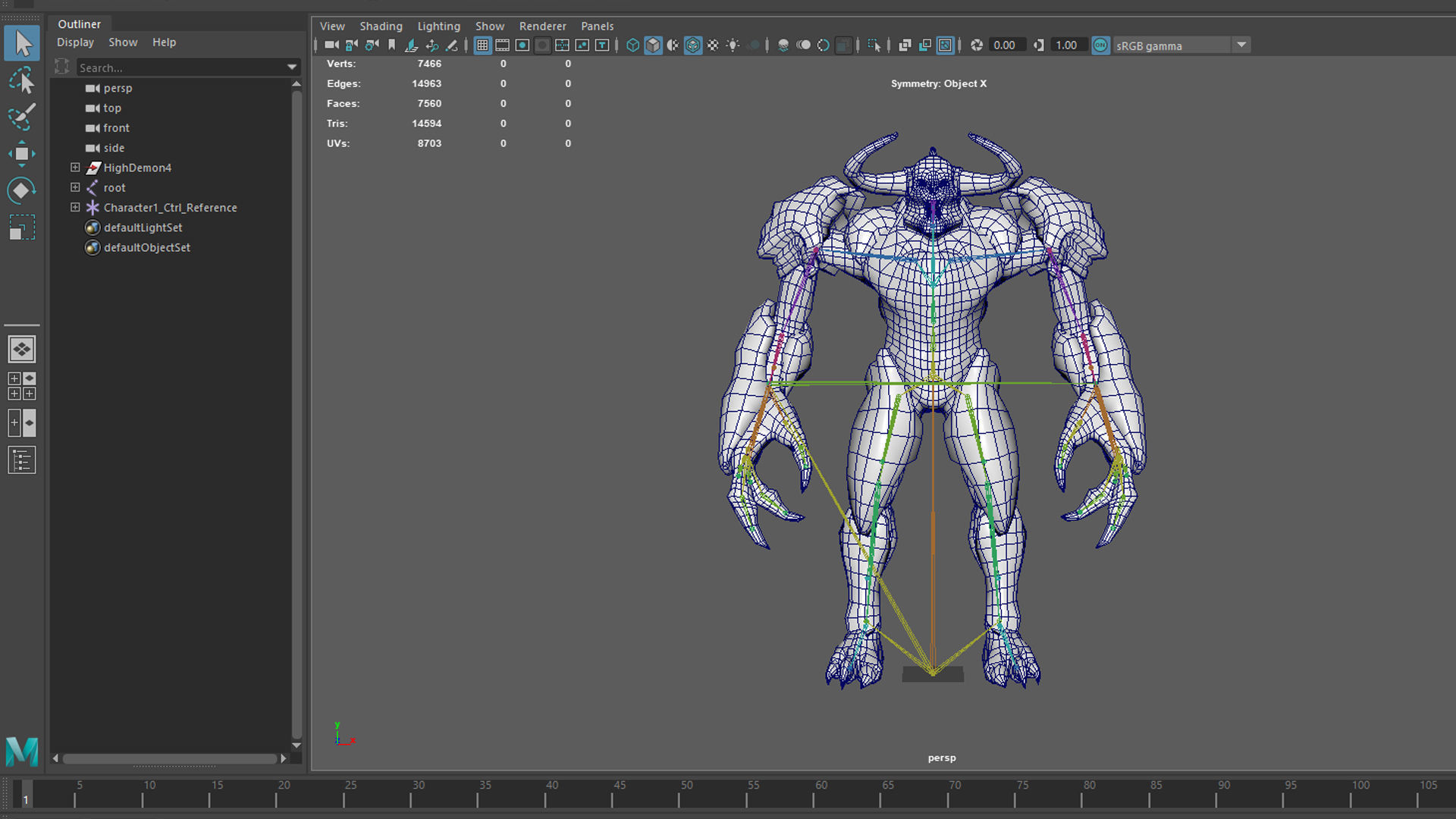Select defaultLightSet in the Outliner
Image resolution: width=1456 pixels, height=819 pixels.
[143, 227]
